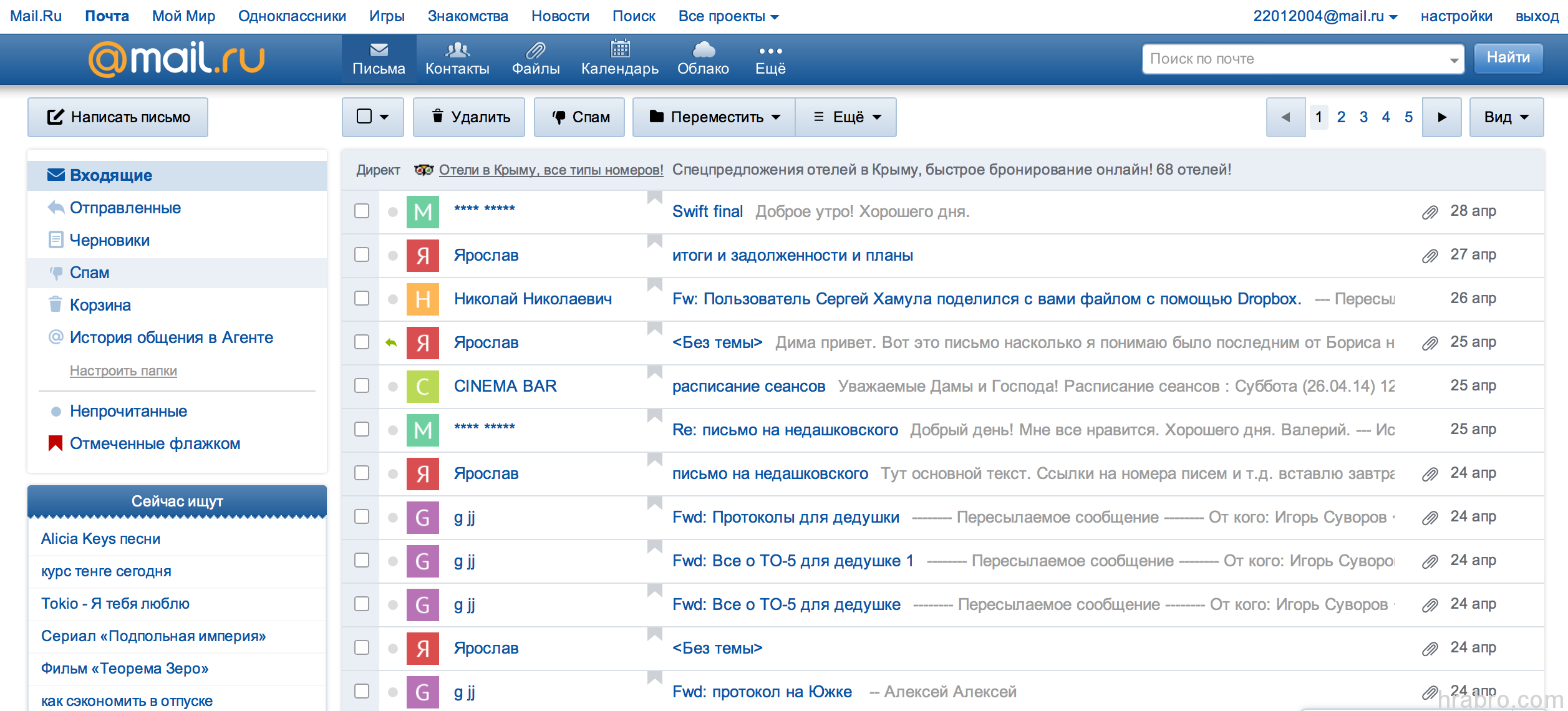1568x711 pixels.
Task: Select the checkbox of CINEMA BAR message
Action: point(361,385)
